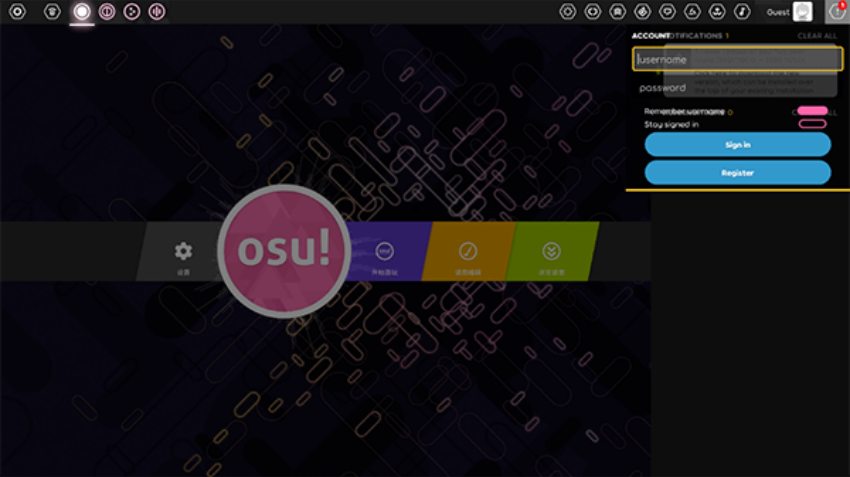850x477 pixels.
Task: Open the chat speech-bubble icon
Action: coord(667,11)
